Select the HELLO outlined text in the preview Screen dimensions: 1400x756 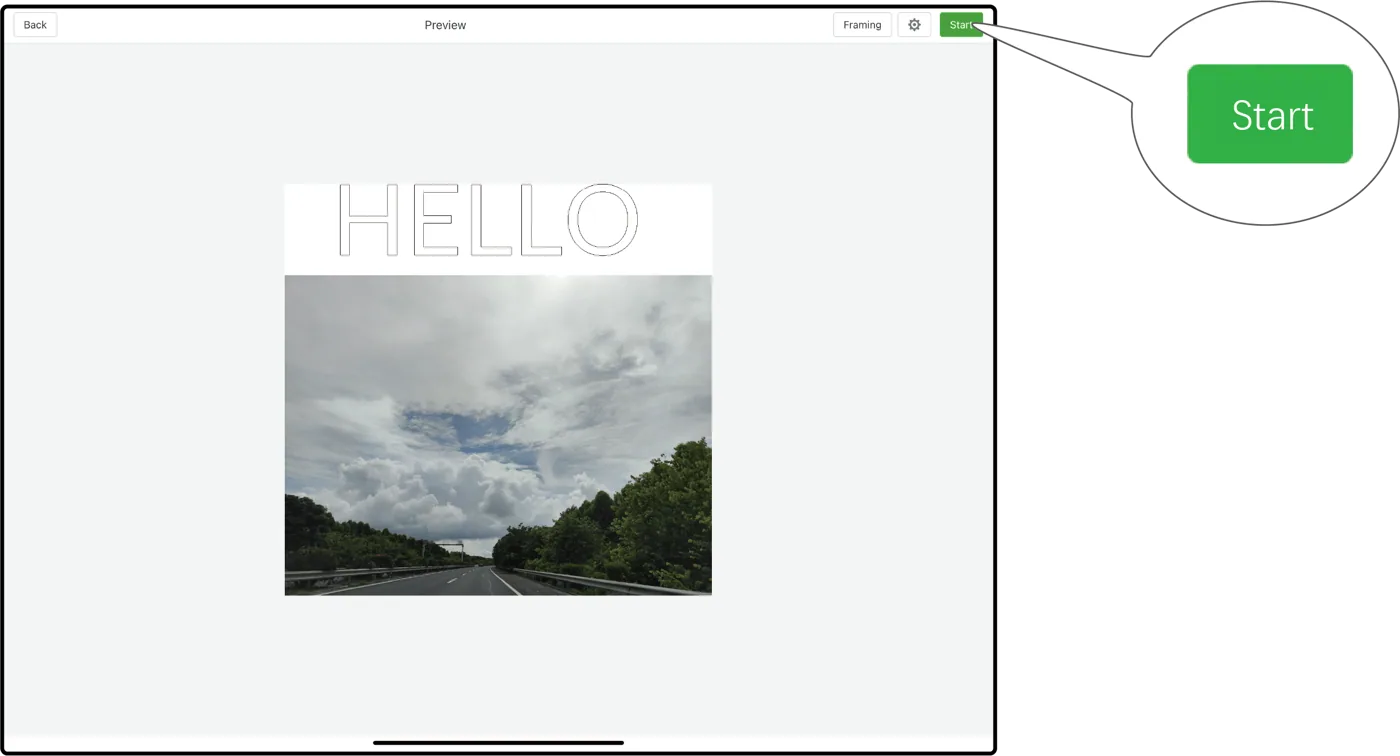(x=488, y=220)
